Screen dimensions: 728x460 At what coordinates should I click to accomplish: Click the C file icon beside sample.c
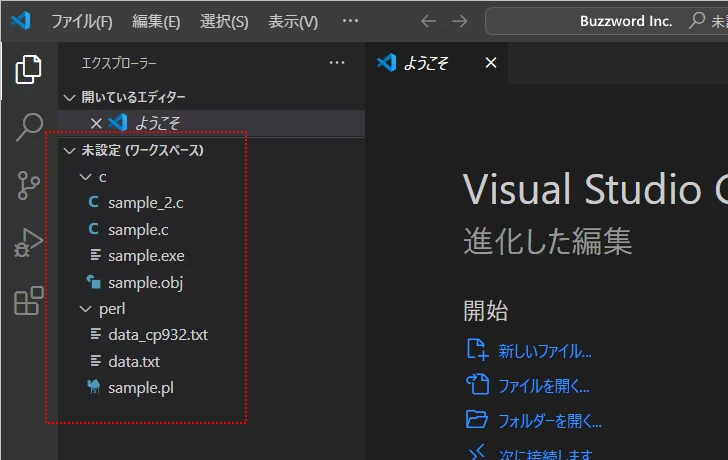coord(93,229)
